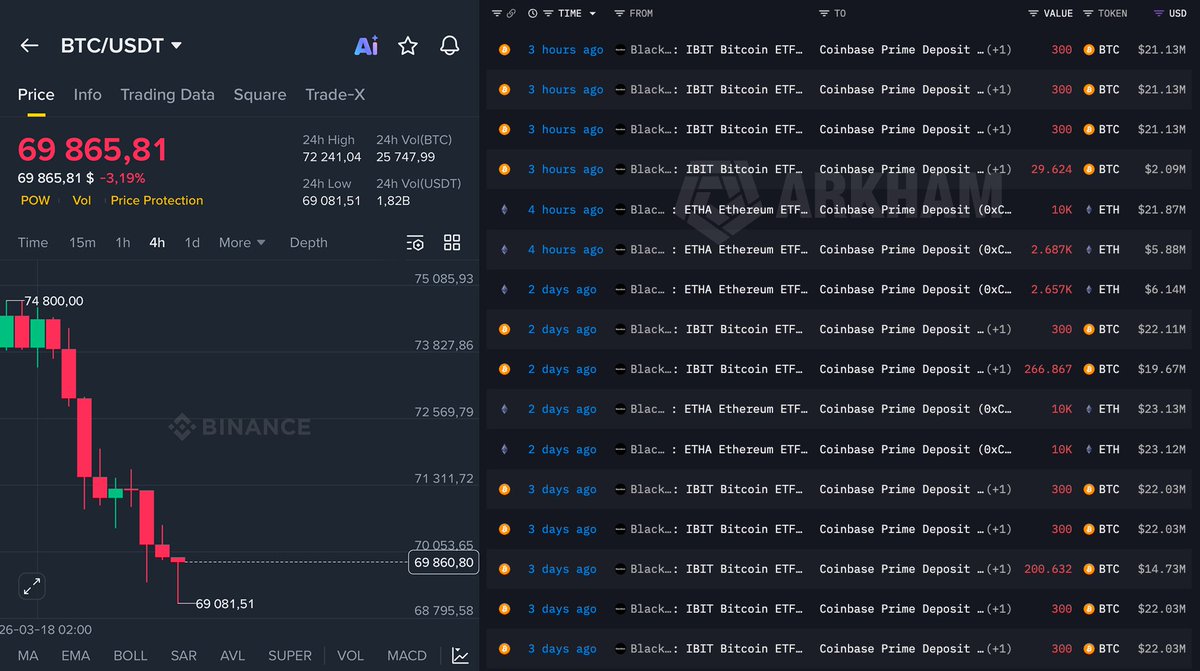Toggle the MA indicator
Screen dimensions: 1200x671
pos(28,656)
